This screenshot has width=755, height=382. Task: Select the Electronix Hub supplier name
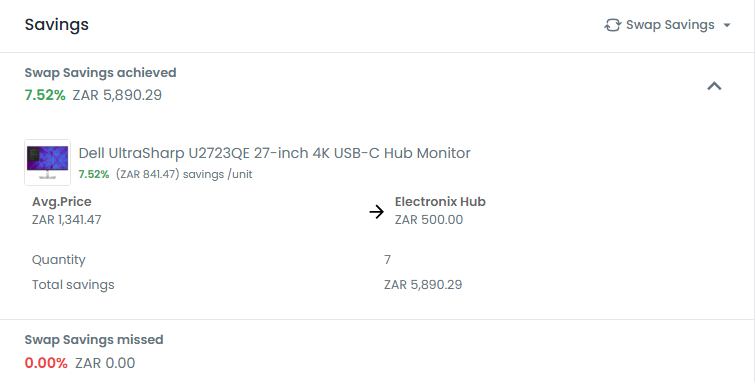click(440, 202)
